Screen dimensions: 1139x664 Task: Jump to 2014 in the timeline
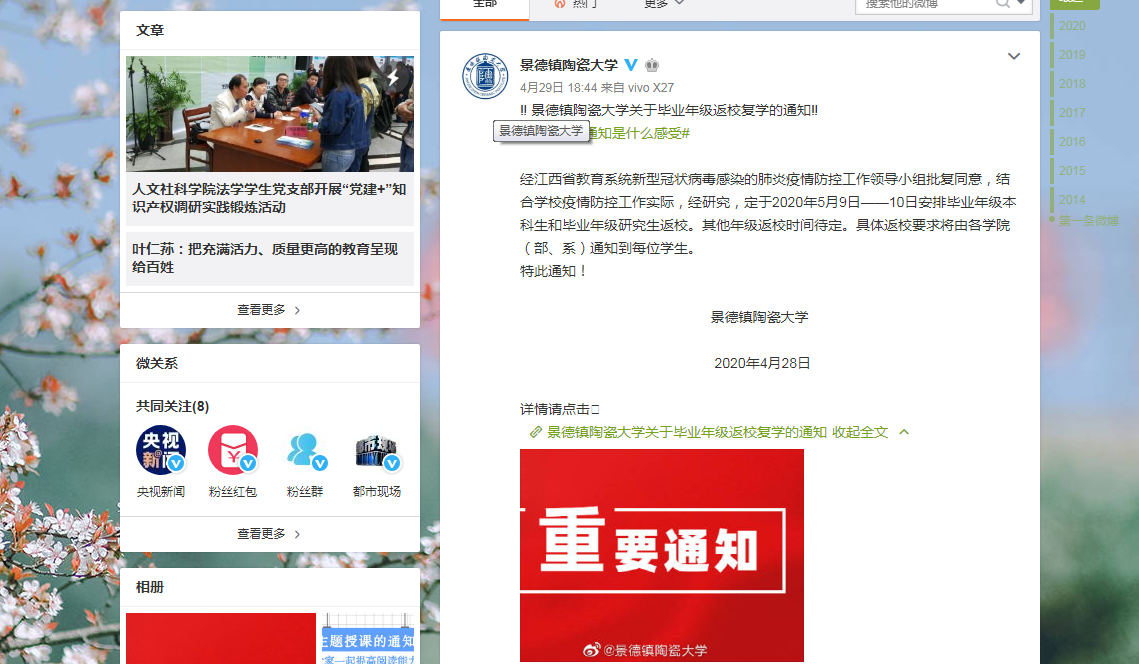[1071, 200]
